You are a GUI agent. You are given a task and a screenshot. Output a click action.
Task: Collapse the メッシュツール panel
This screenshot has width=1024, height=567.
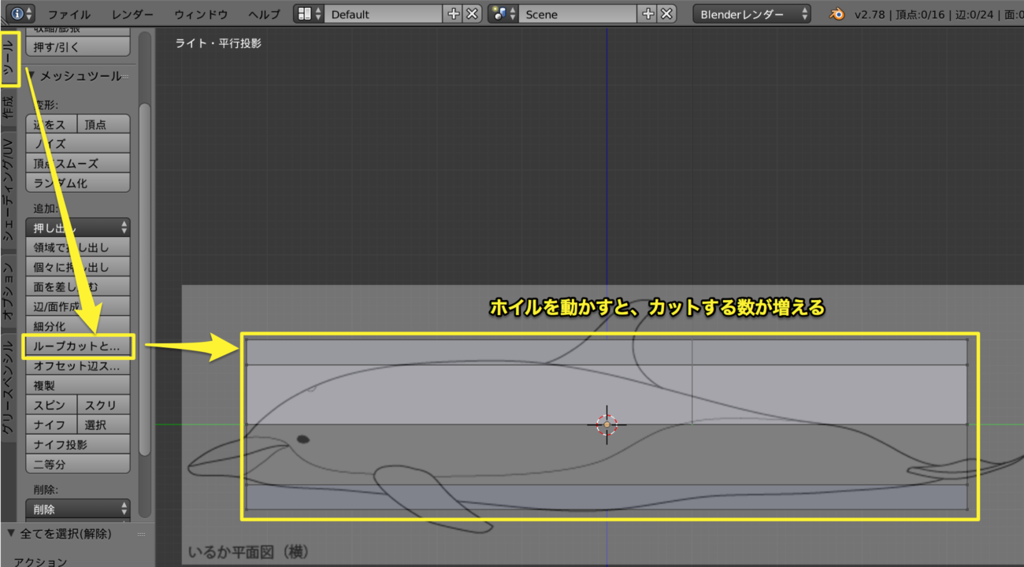click(31, 76)
